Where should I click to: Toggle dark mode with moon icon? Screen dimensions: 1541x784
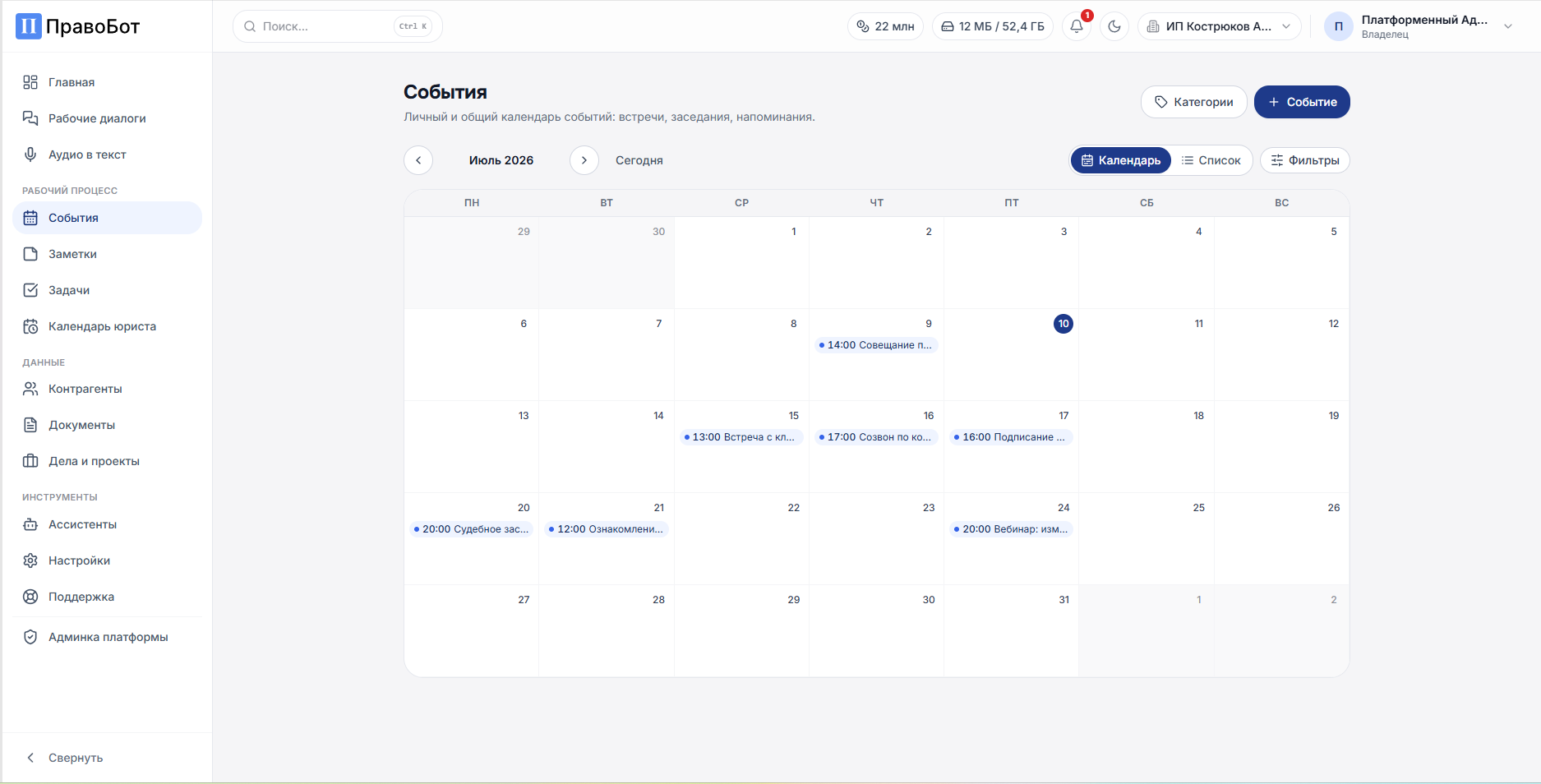pos(1114,26)
